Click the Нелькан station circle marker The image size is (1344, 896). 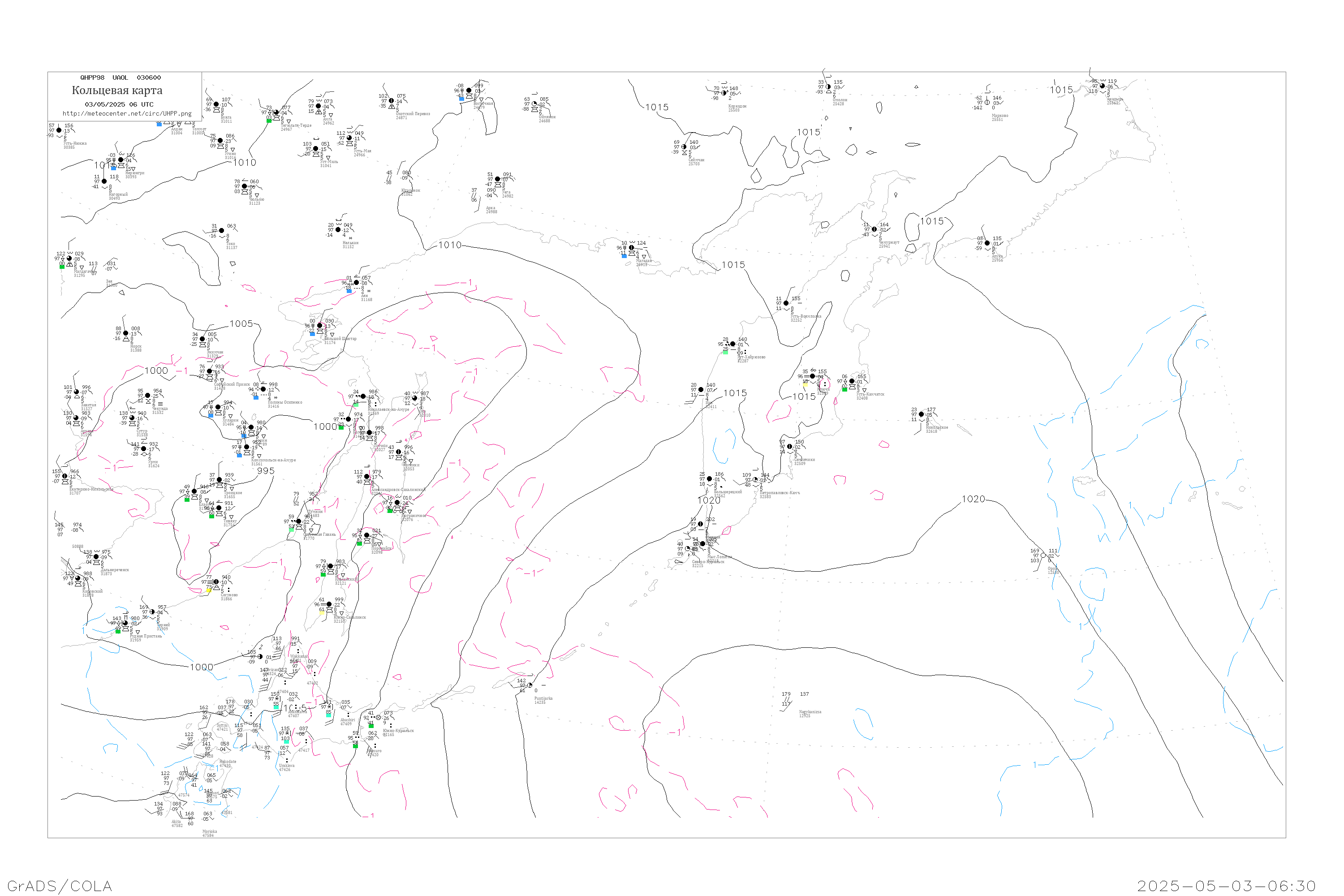tap(338, 230)
